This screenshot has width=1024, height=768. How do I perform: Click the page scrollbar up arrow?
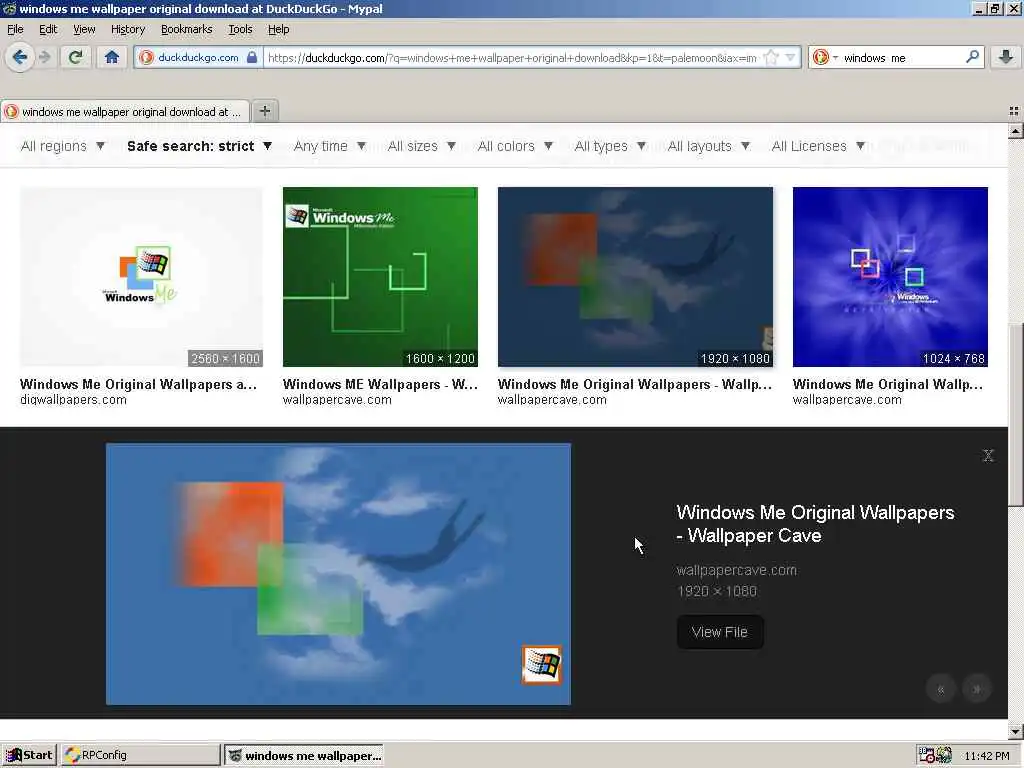pos(1016,131)
